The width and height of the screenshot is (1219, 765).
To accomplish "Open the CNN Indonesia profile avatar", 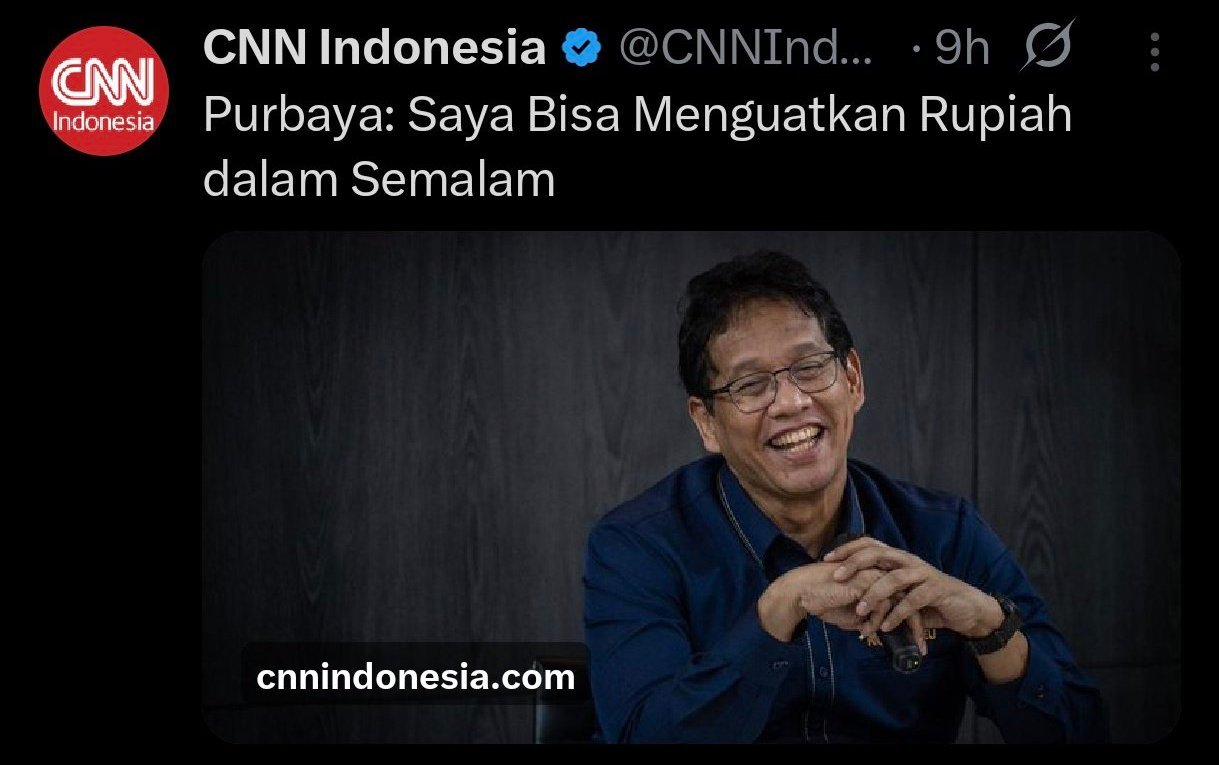I will (104, 91).
